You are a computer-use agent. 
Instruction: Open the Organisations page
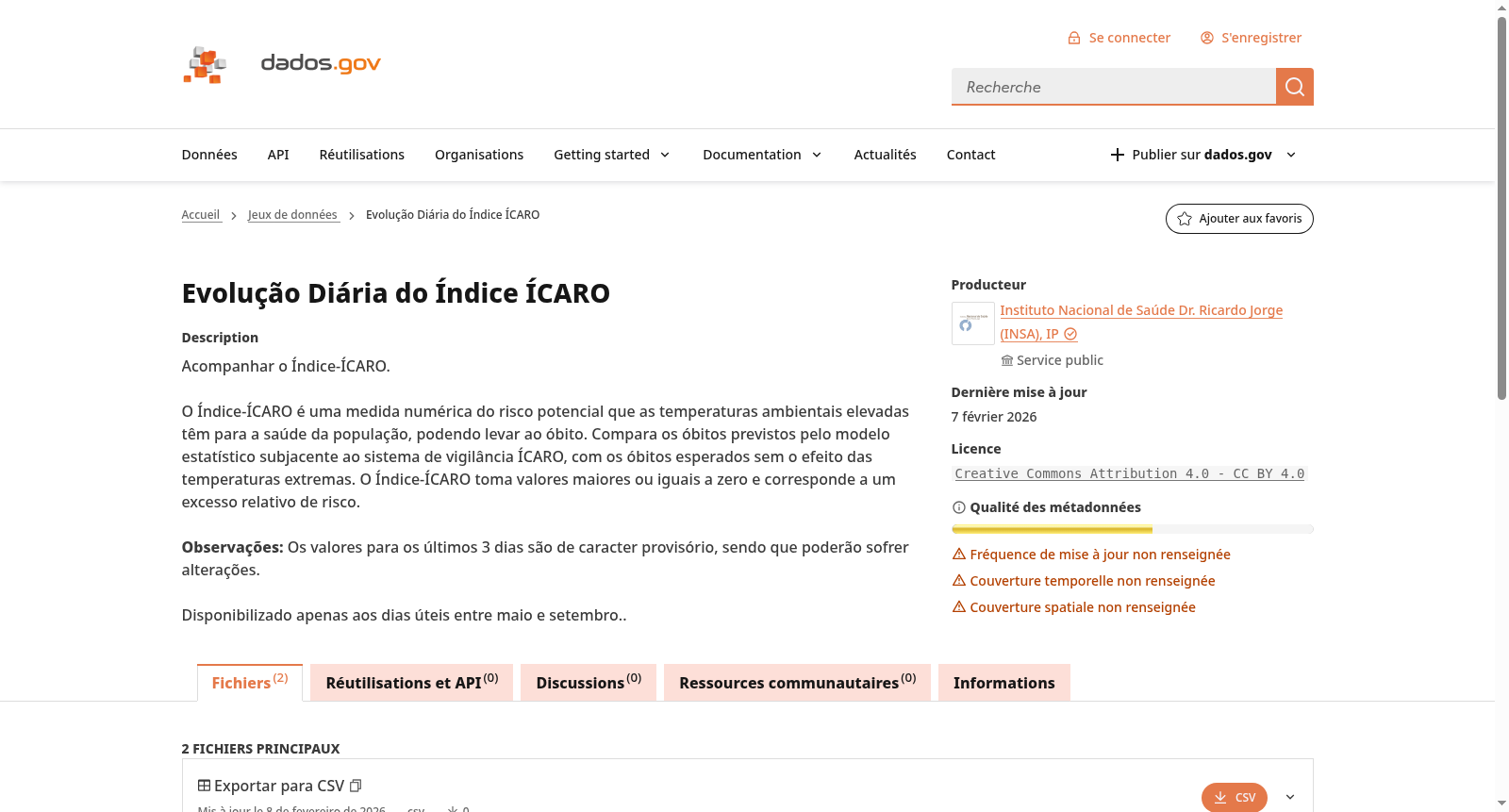[479, 155]
